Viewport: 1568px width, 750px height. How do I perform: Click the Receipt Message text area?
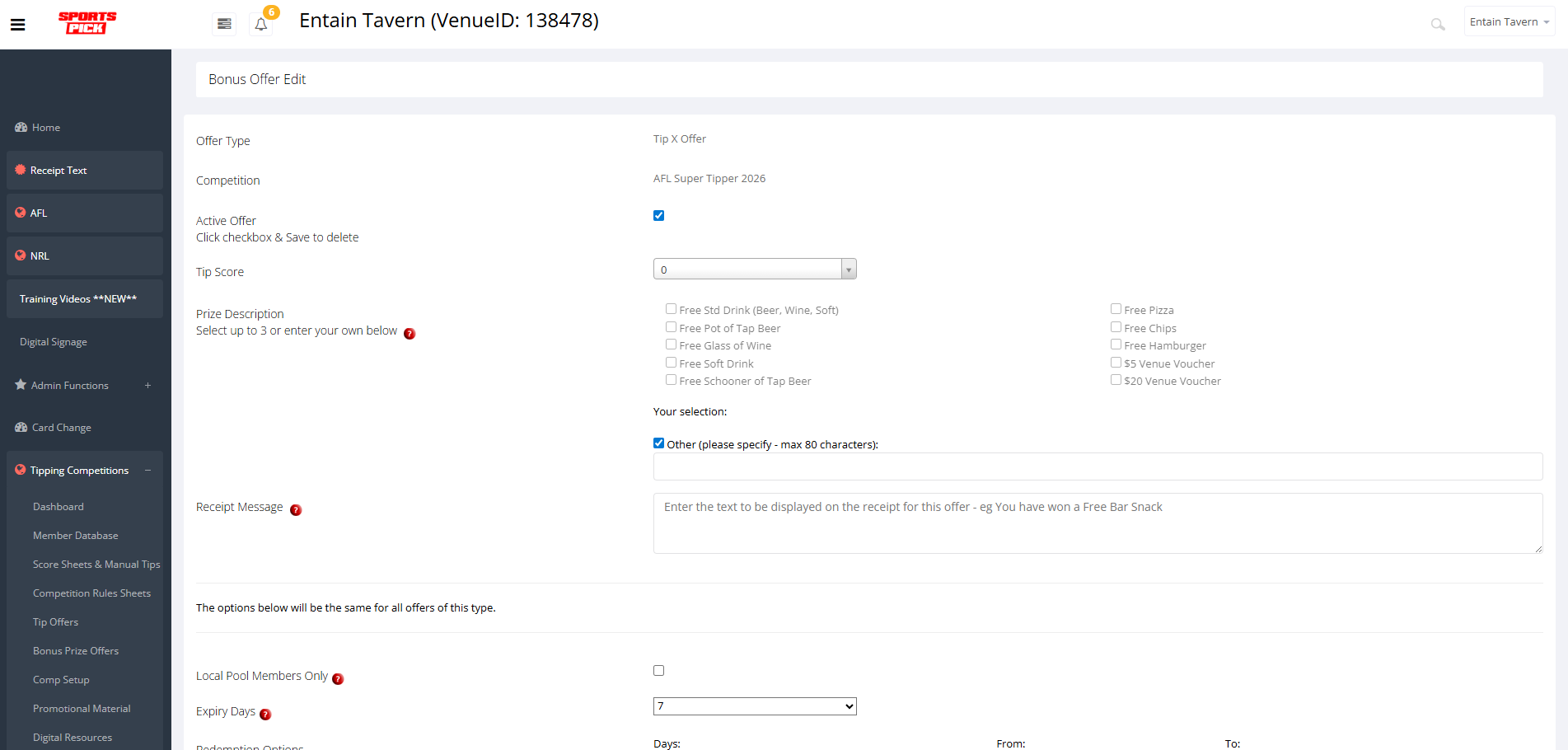(x=1097, y=523)
